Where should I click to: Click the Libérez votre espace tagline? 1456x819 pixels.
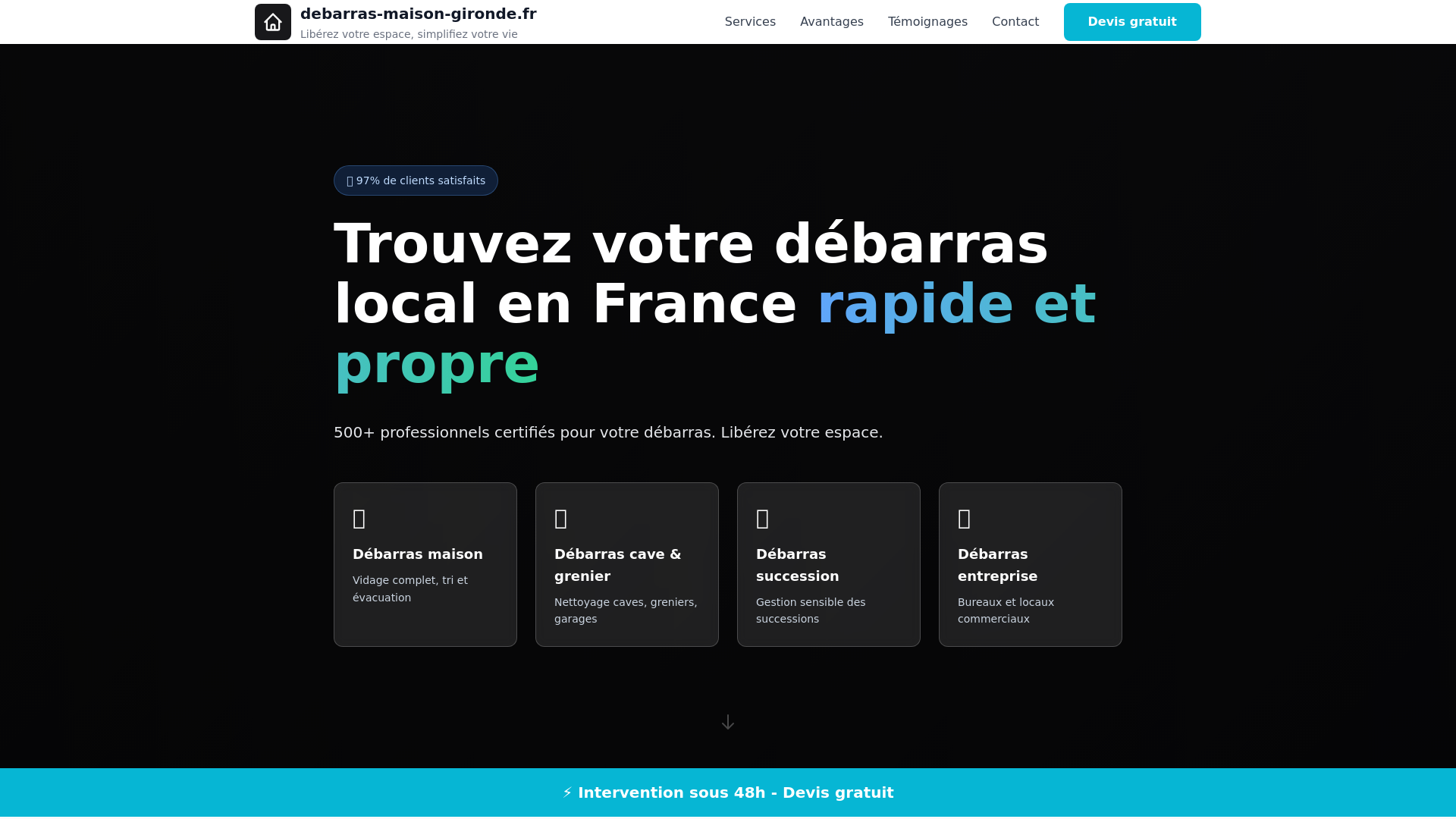pos(409,33)
